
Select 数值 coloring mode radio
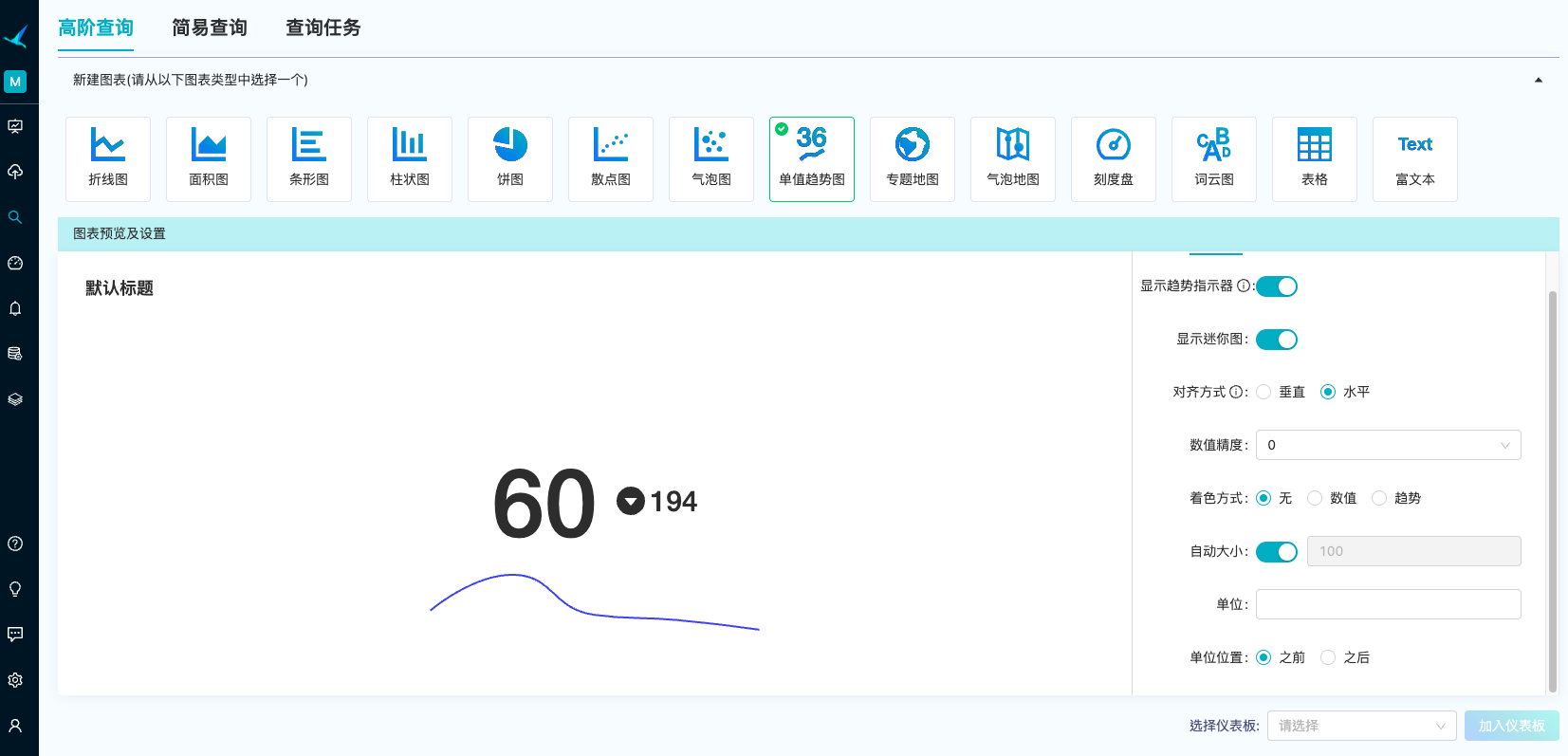1315,498
